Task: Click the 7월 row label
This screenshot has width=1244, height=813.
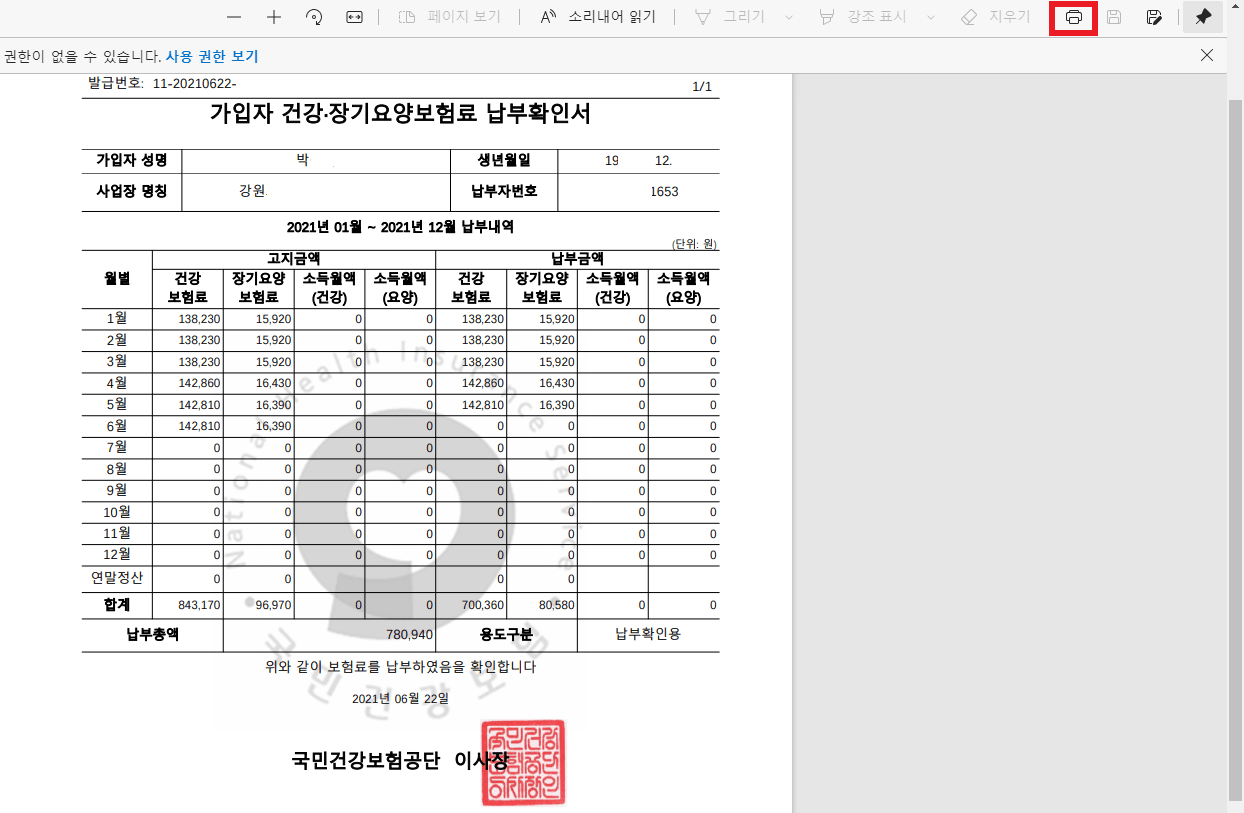Action: point(117,447)
